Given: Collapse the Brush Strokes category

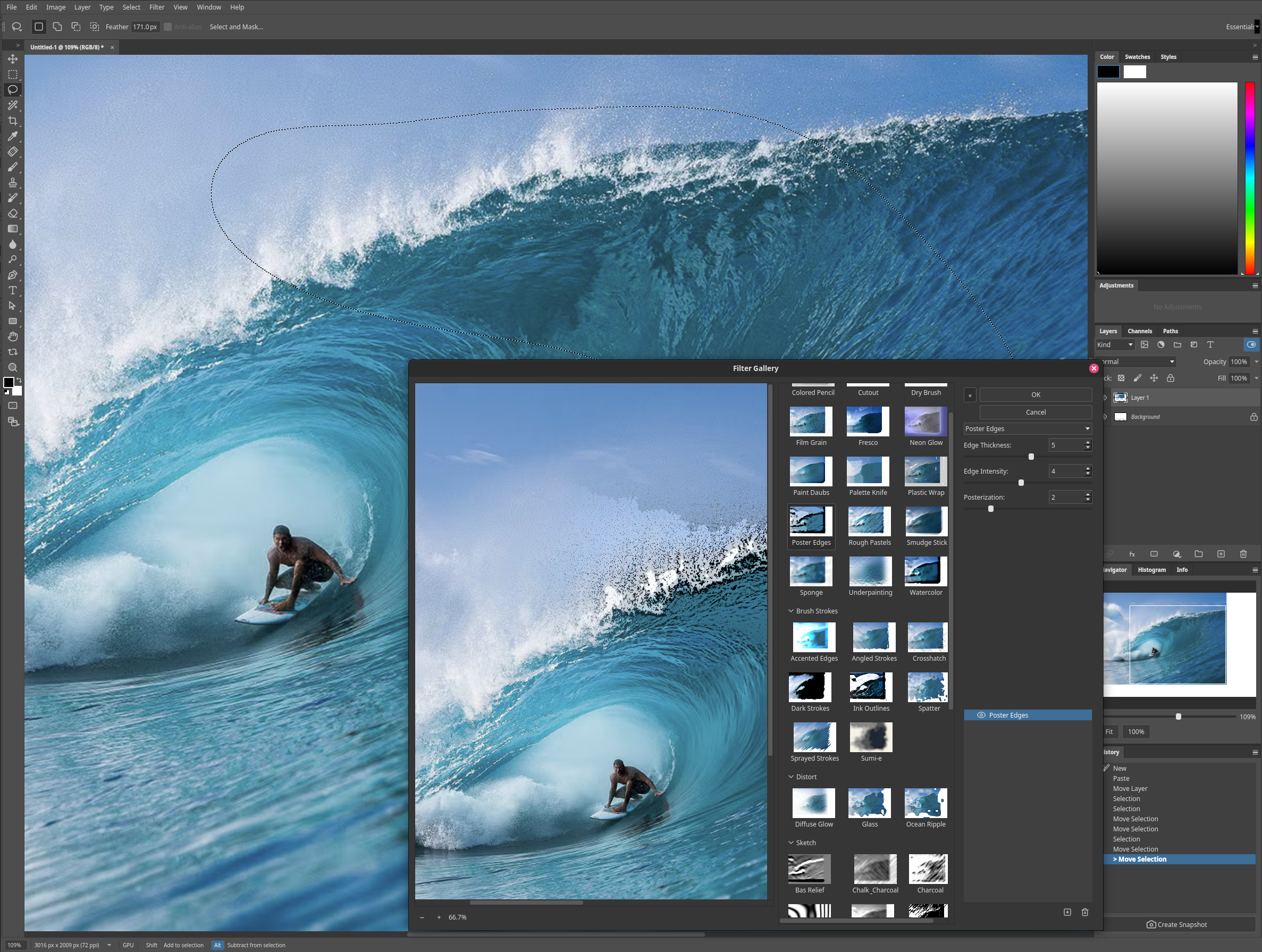Looking at the screenshot, I should 791,611.
